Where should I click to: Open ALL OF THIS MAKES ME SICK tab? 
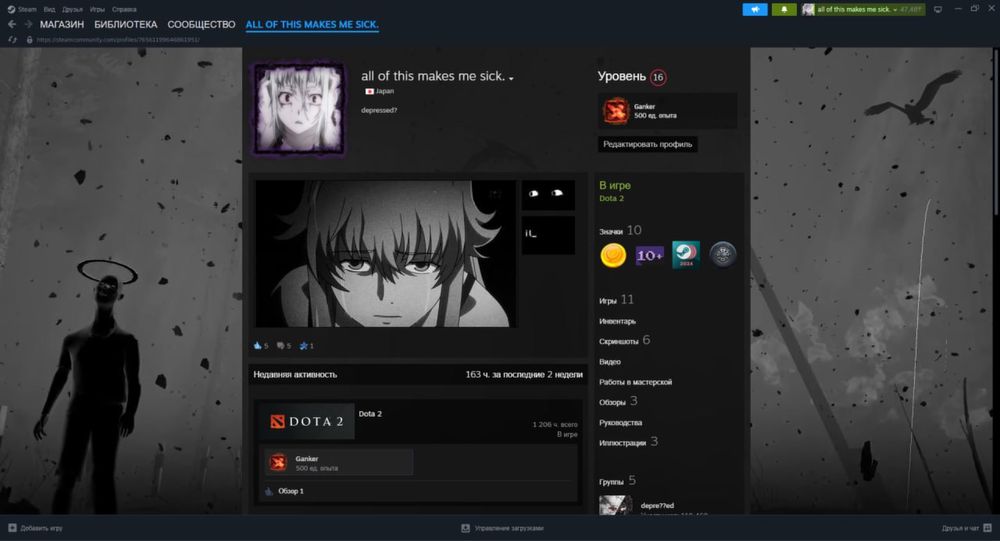tap(312, 24)
